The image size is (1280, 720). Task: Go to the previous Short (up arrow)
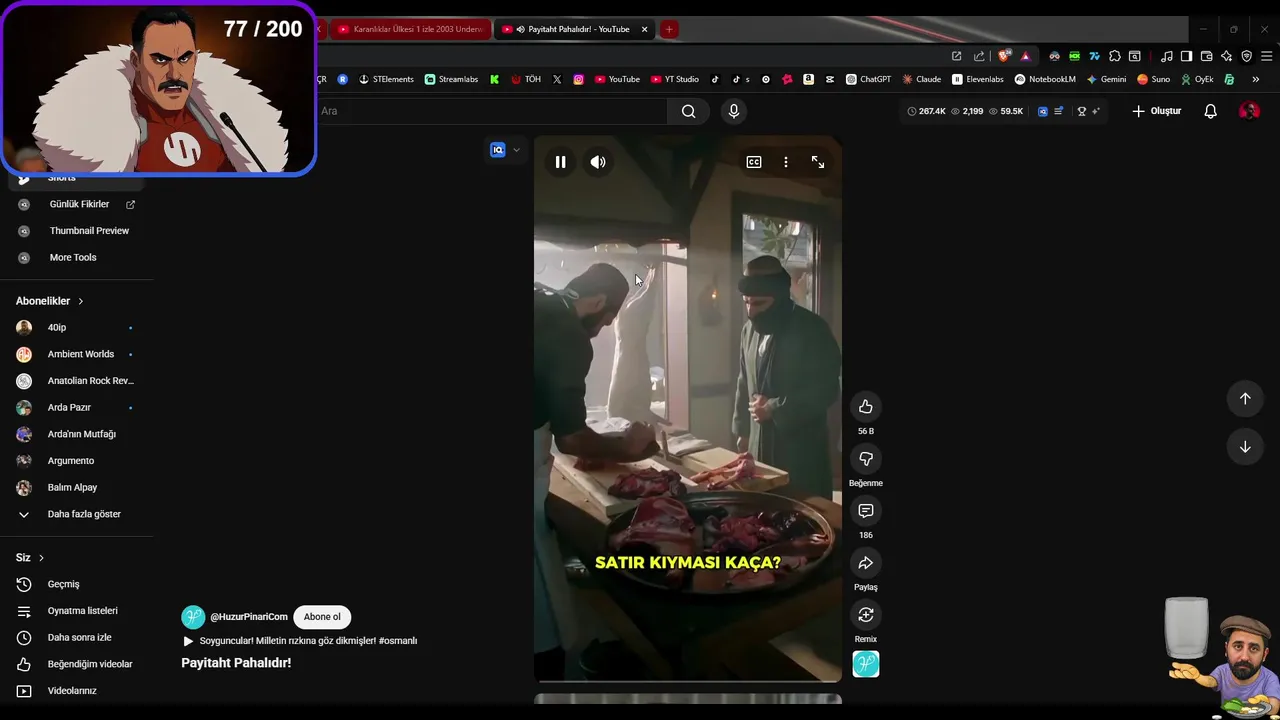[1245, 399]
